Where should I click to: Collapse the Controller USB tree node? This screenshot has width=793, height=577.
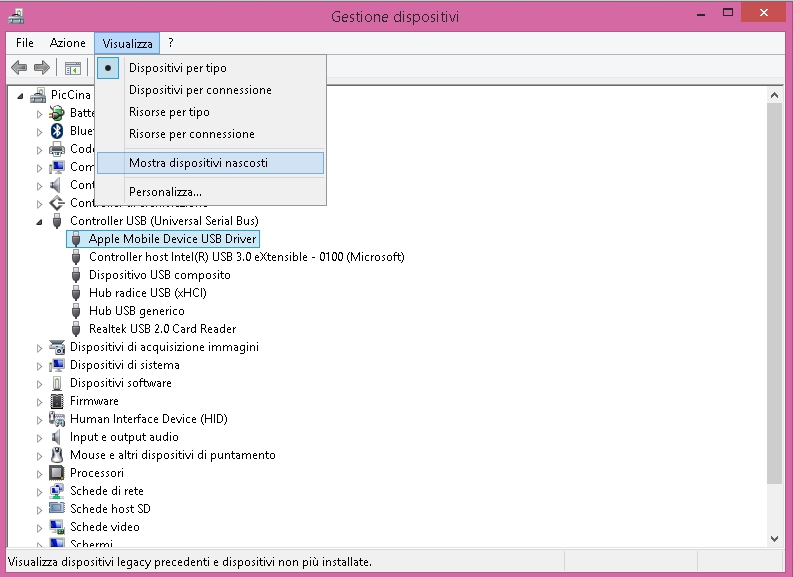click(40, 221)
